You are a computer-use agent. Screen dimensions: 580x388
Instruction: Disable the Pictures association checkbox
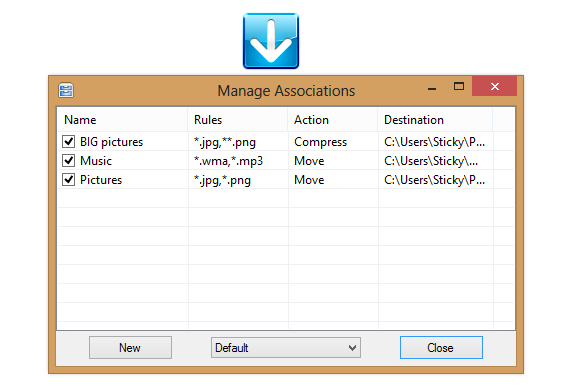pyautogui.click(x=68, y=179)
